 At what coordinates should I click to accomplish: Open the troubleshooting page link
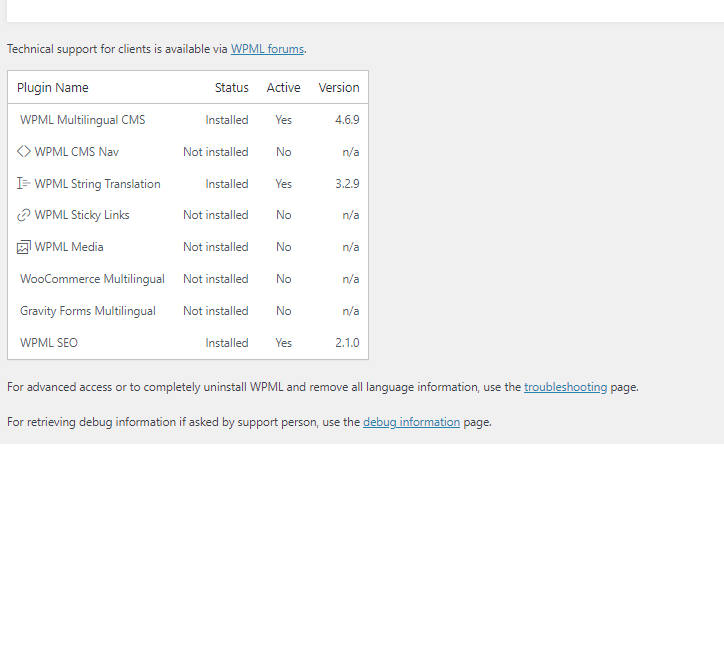point(566,387)
